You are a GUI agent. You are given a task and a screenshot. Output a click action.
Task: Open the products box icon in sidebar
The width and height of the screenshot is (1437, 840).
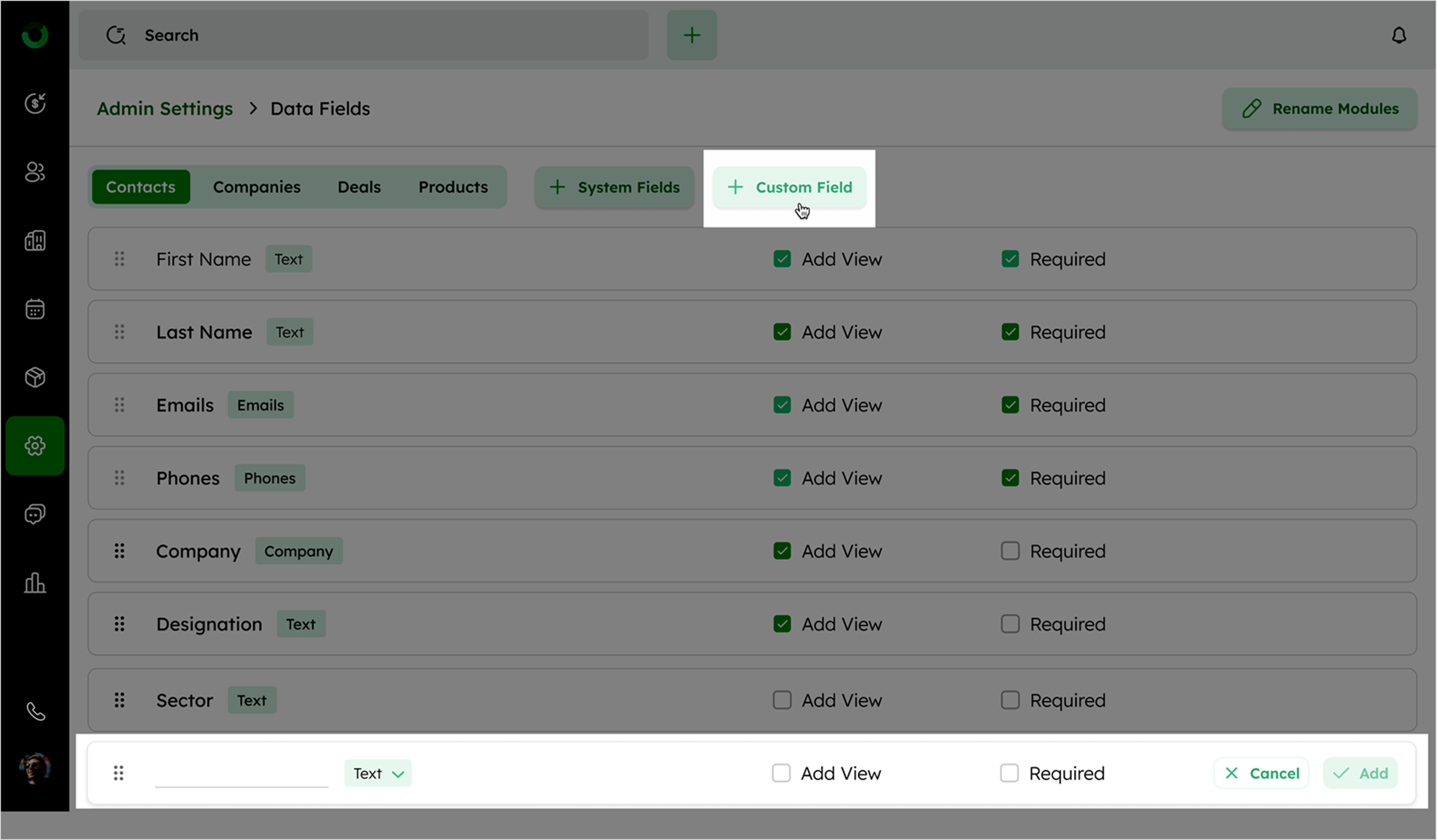pyautogui.click(x=35, y=377)
